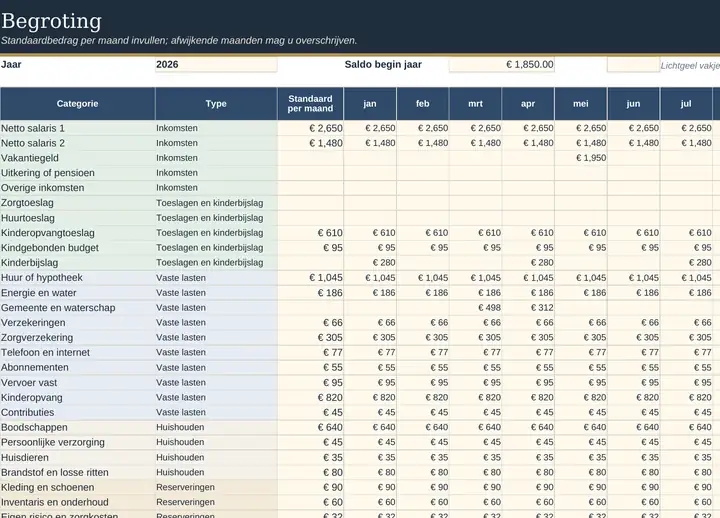Select Energie en water jul amount € 186
Viewport: 720px width, 518px height.
(x=686, y=293)
